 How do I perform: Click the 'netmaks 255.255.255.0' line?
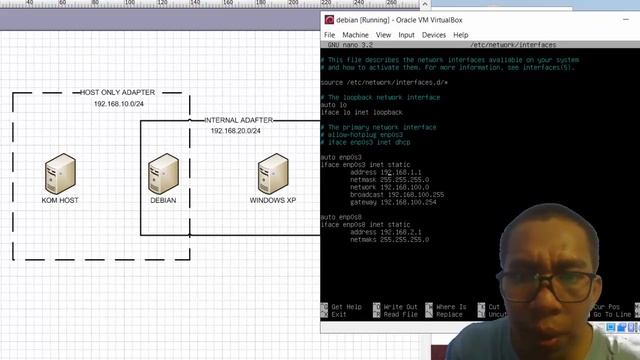tap(389, 240)
